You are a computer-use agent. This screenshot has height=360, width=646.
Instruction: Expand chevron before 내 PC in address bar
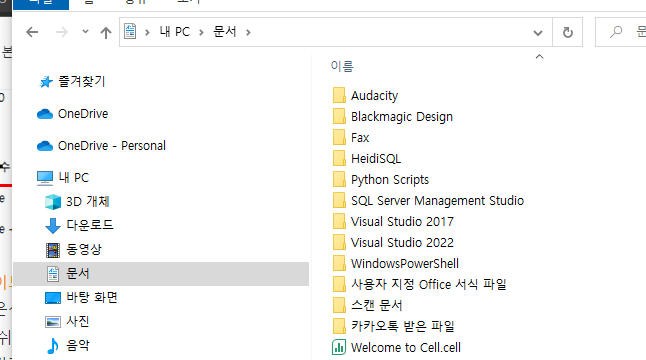[x=147, y=32]
